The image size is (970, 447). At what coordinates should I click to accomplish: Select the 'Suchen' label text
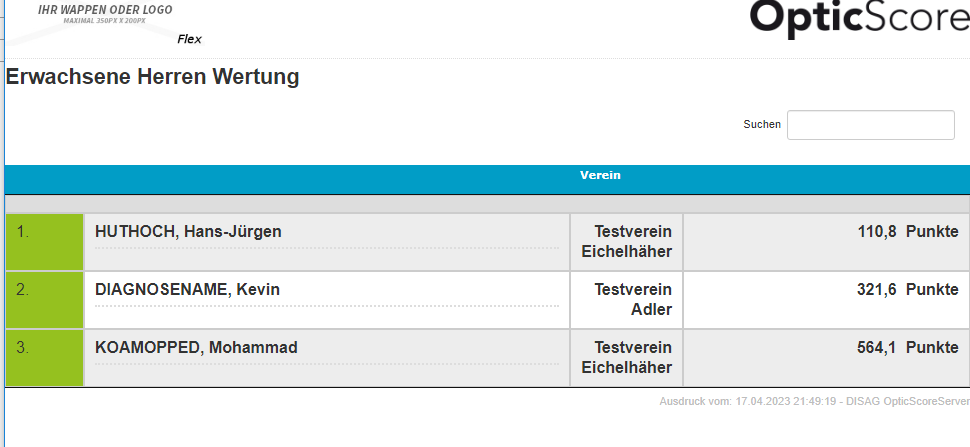(x=762, y=125)
